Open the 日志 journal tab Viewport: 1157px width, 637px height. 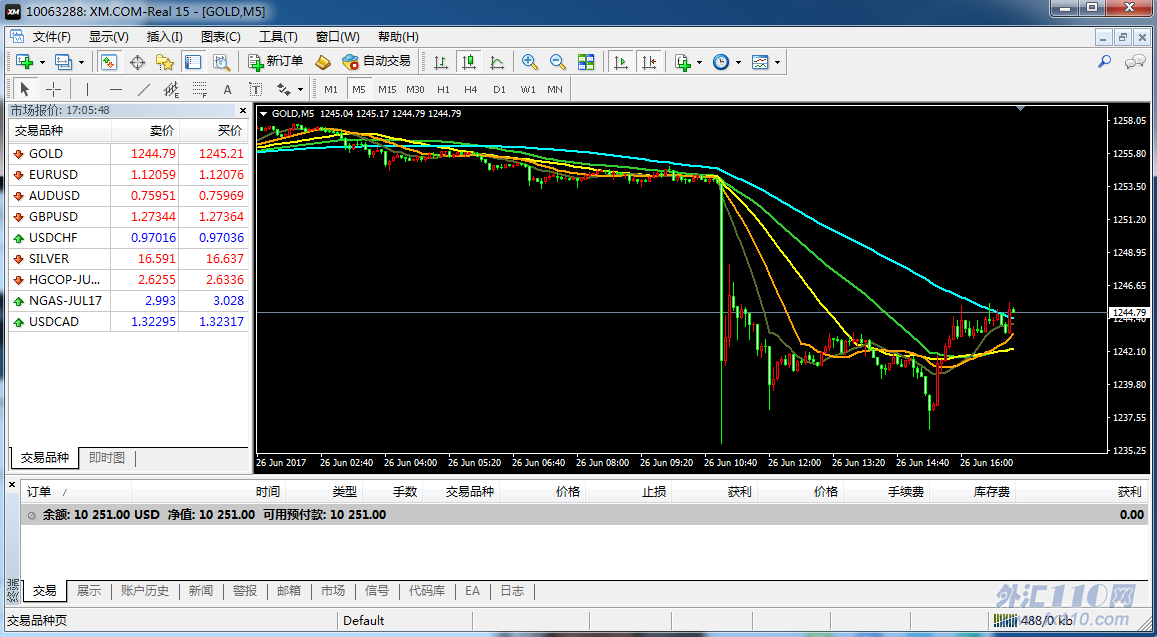[x=512, y=590]
